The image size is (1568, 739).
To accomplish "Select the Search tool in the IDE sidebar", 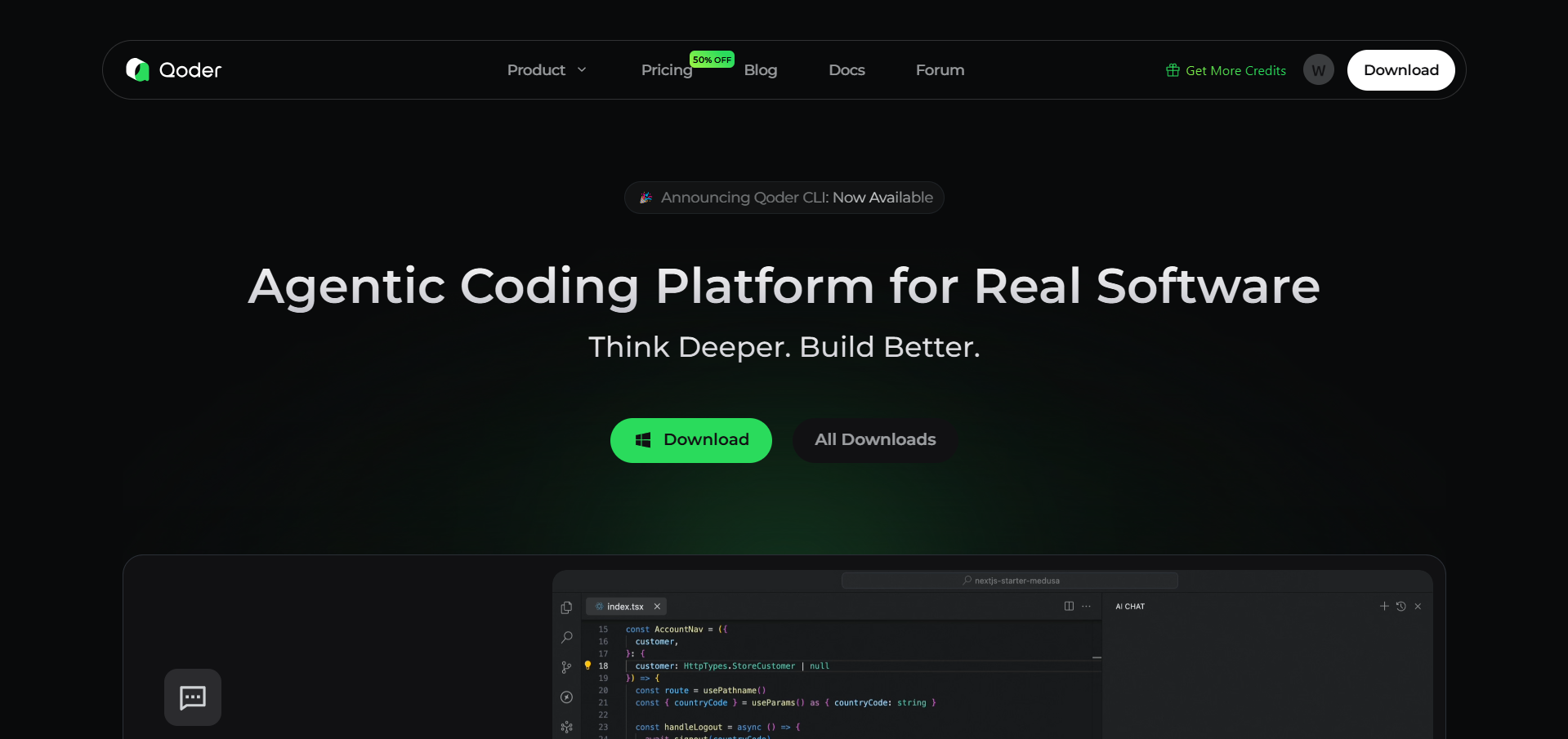I will coord(567,638).
